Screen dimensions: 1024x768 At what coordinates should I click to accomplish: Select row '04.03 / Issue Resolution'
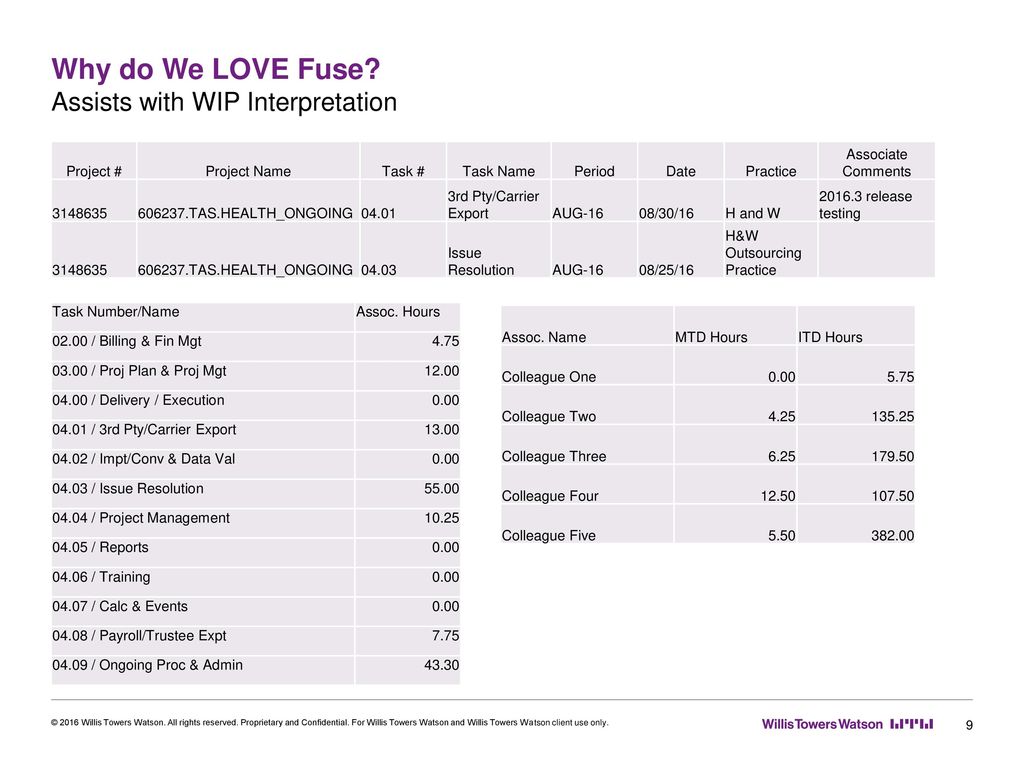click(256, 494)
